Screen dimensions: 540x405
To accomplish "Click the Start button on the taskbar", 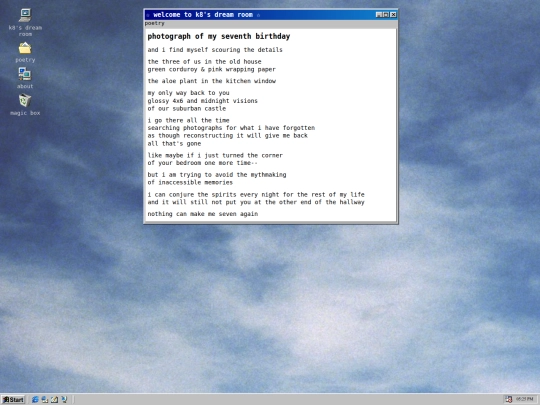I will [x=13, y=399].
